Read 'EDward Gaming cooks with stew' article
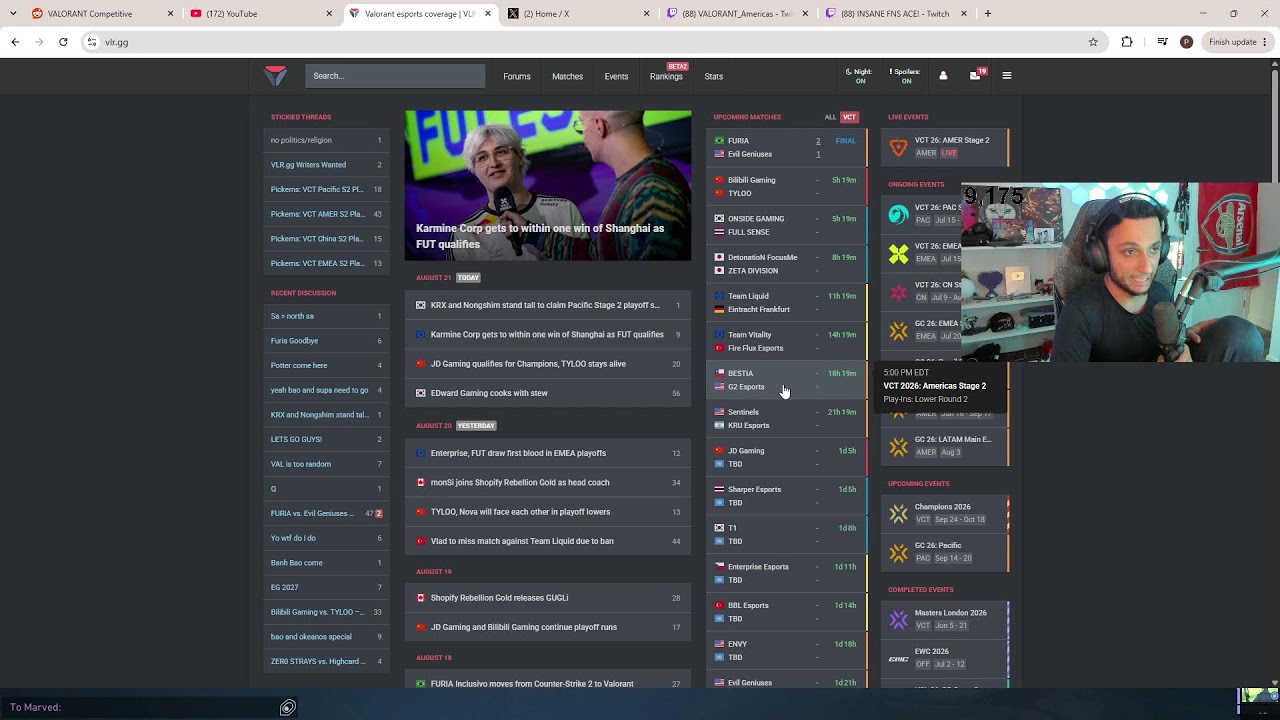1280x720 pixels. pyautogui.click(x=547, y=393)
